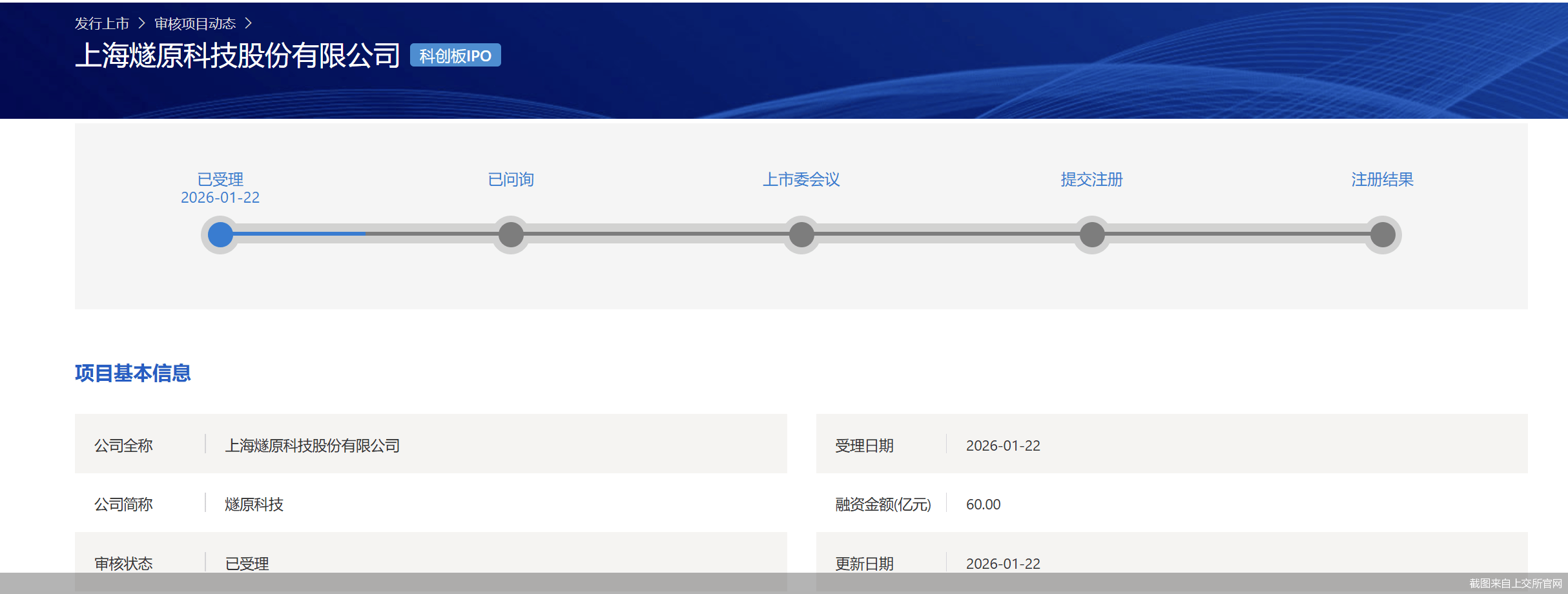Screen dimensions: 1568x594
Task: Click the company short name 燧原科技
Action: point(254,504)
